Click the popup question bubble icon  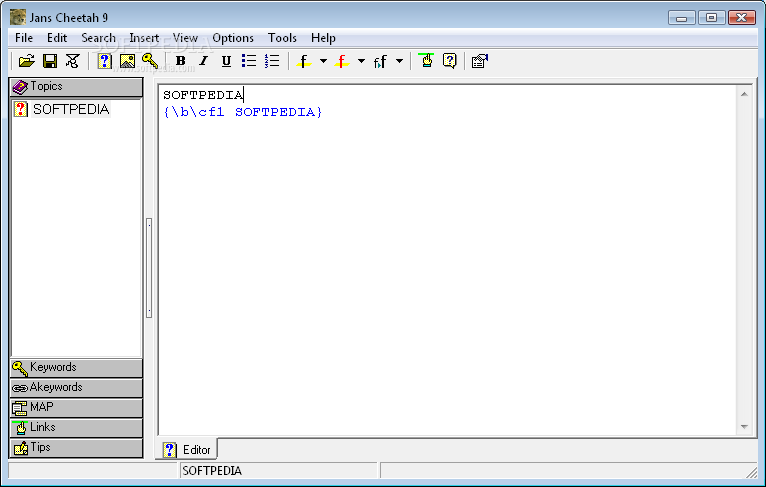449,61
